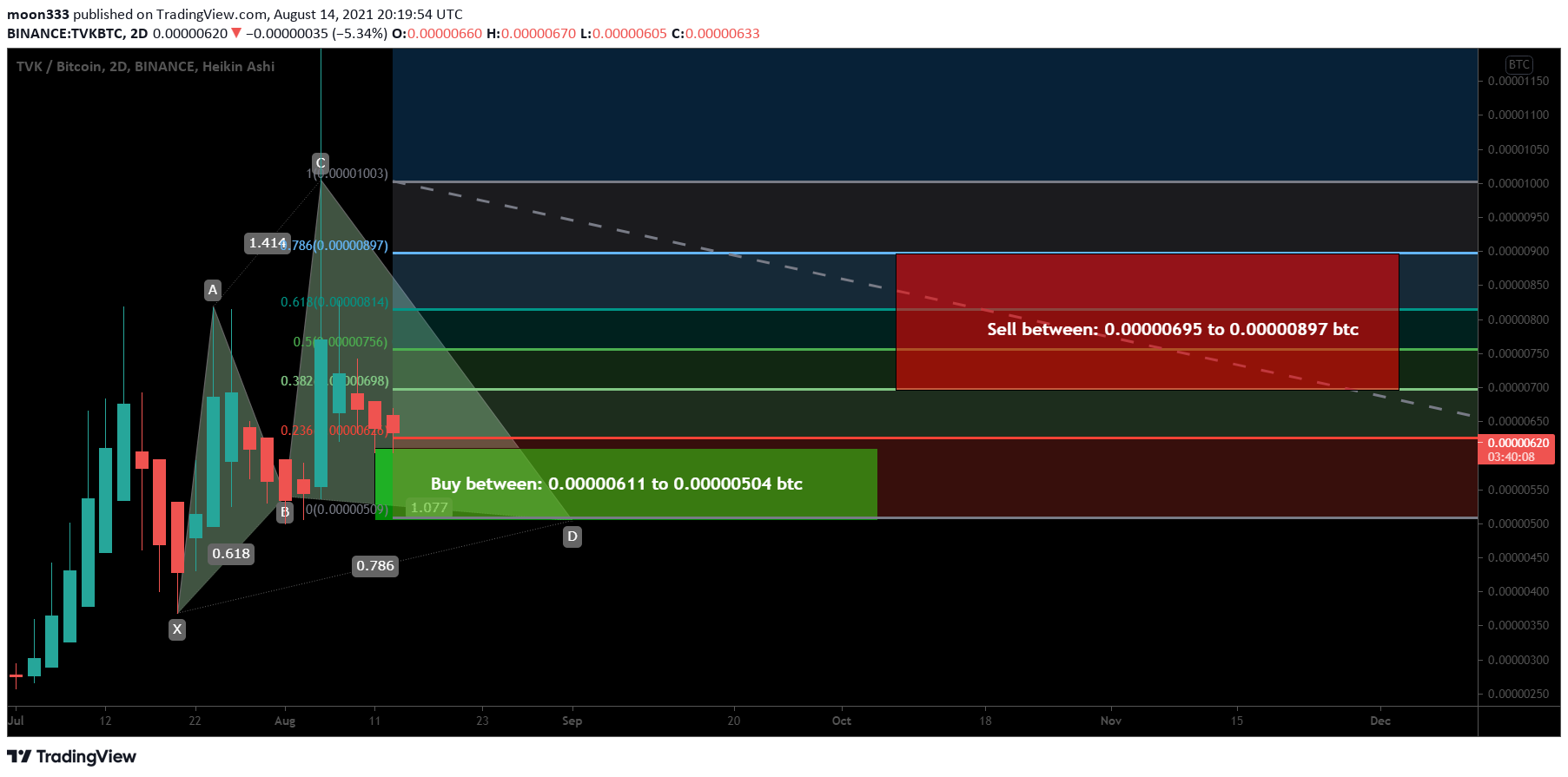Click the BTC currency badge on price axis
This screenshot has height=777, width=1568.
point(1518,64)
